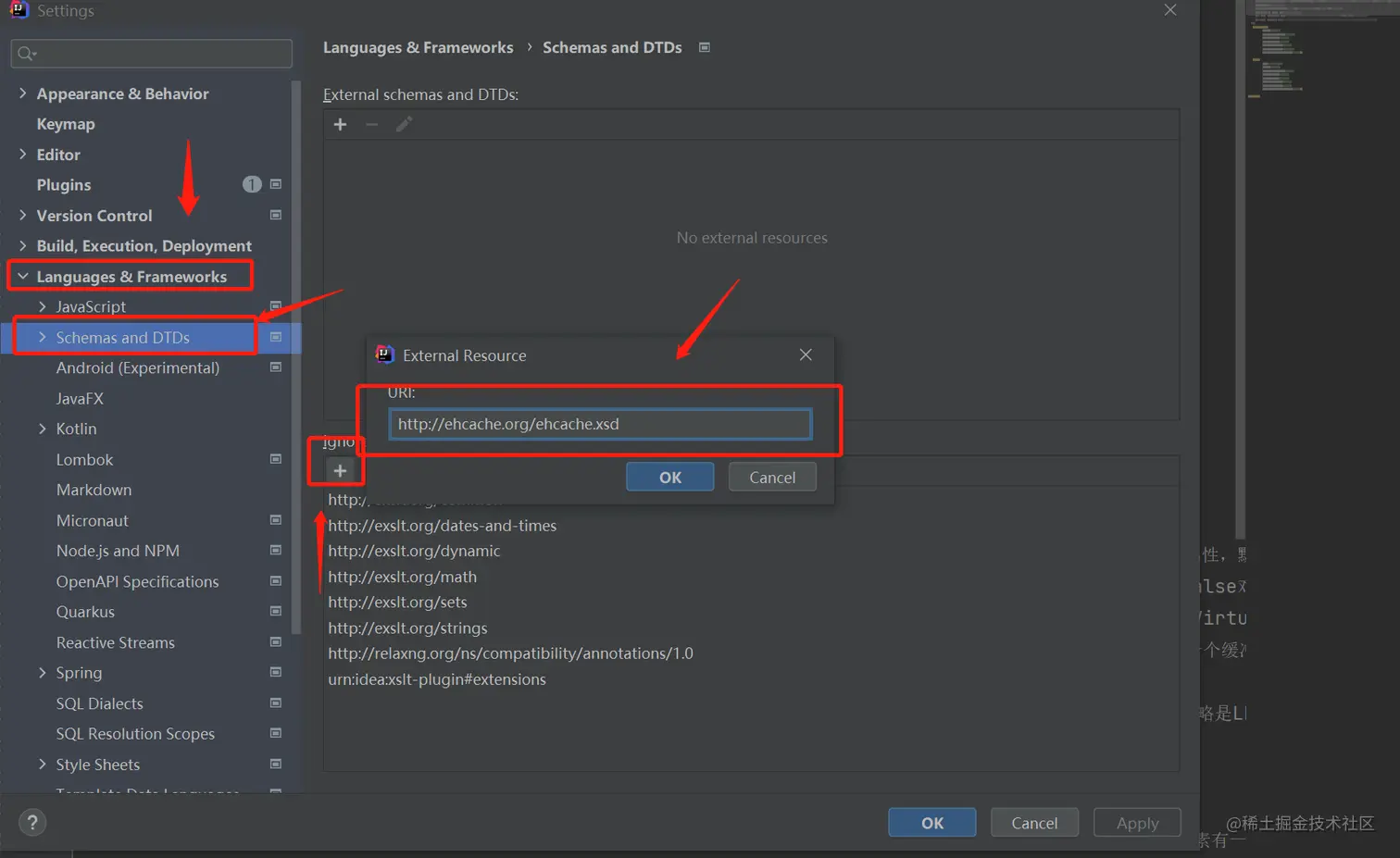Image resolution: width=1400 pixels, height=858 pixels.
Task: Expand the Style Sheets node
Action: coord(42,765)
